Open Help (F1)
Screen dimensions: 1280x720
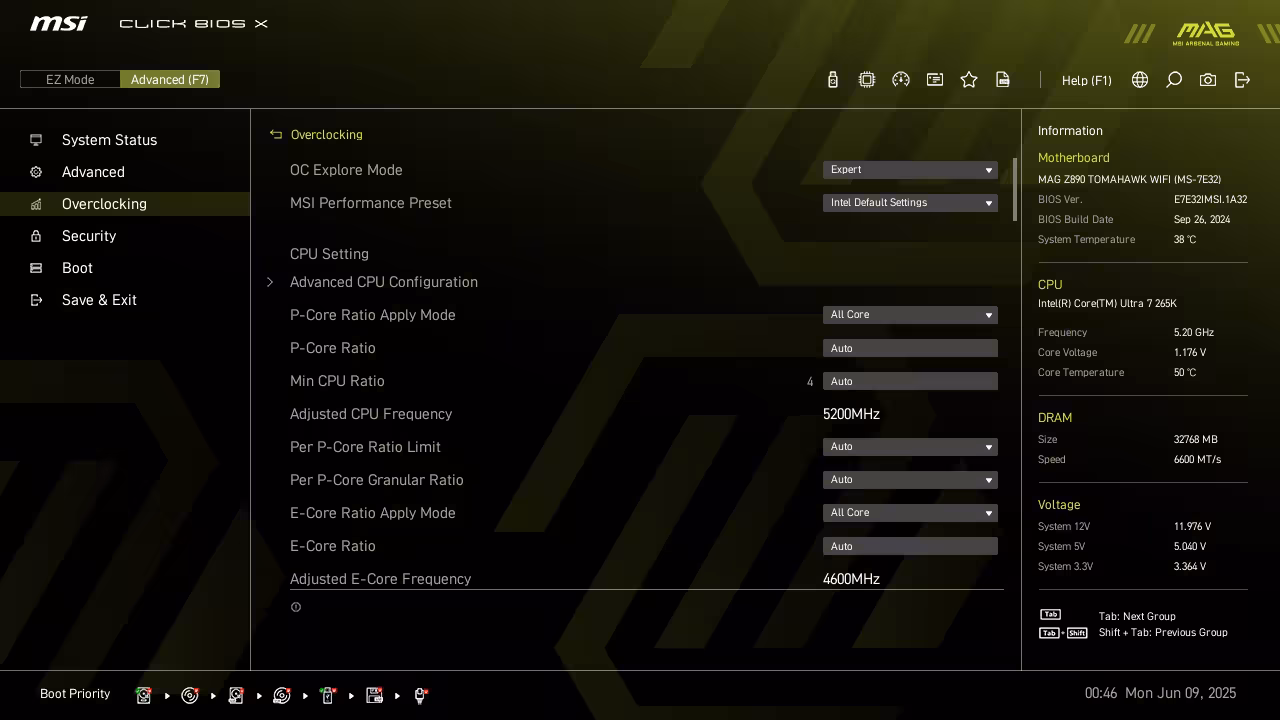1086,80
